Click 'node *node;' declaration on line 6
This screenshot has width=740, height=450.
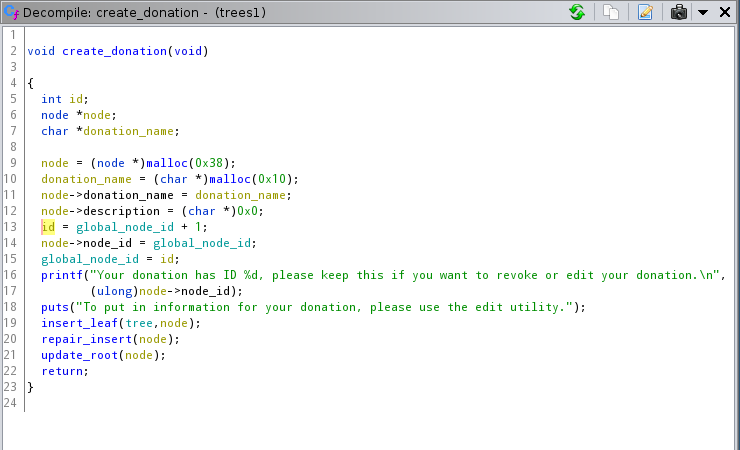[x=97, y=115]
